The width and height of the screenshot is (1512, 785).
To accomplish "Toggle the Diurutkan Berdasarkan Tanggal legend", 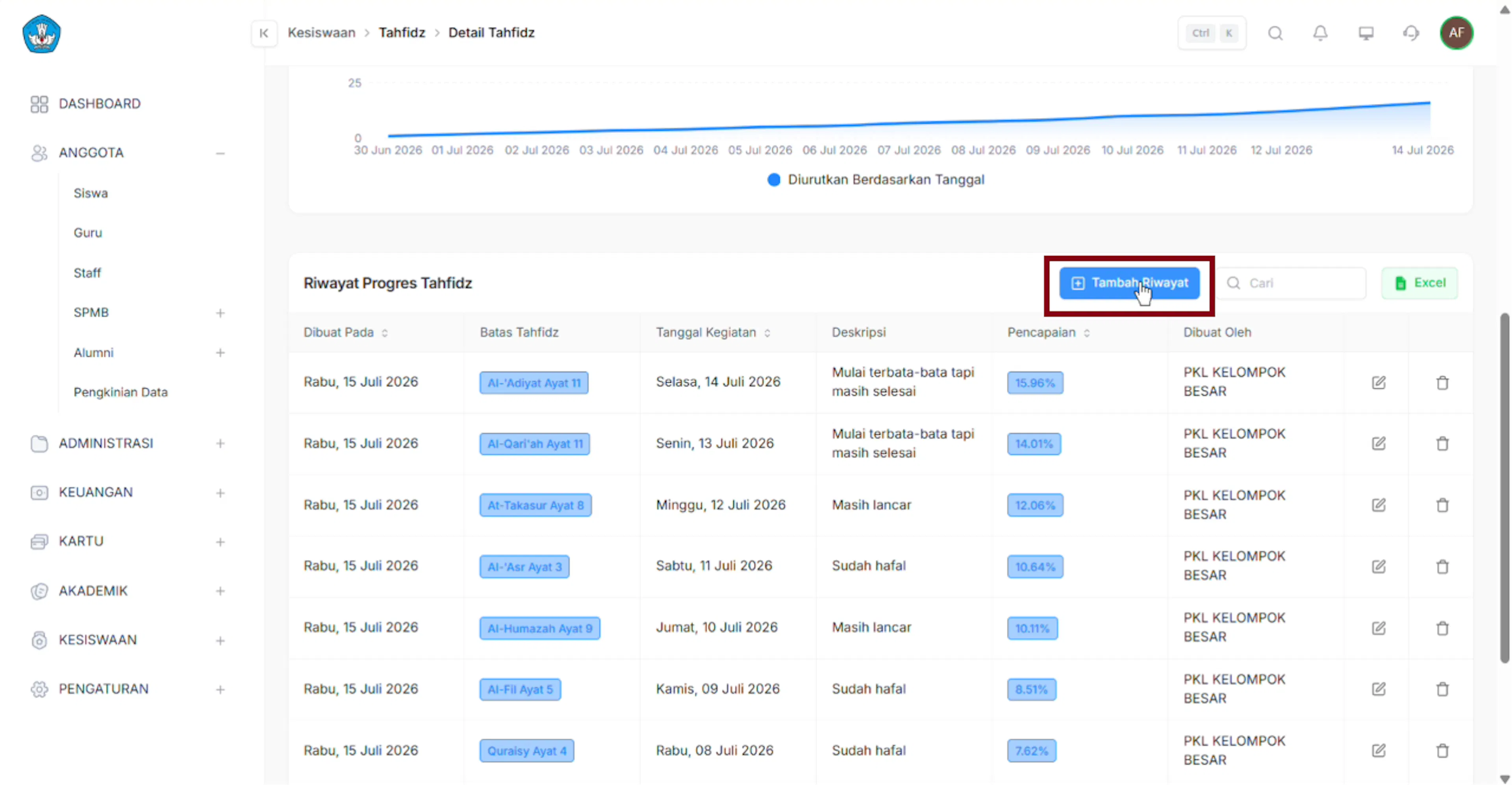I will [876, 180].
